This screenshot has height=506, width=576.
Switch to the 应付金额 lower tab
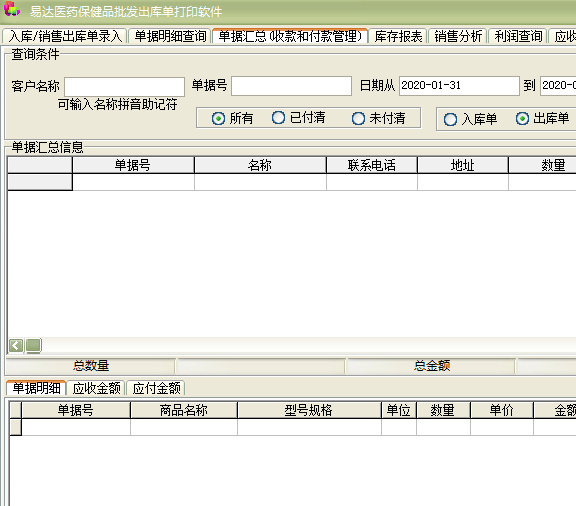pyautogui.click(x=156, y=388)
